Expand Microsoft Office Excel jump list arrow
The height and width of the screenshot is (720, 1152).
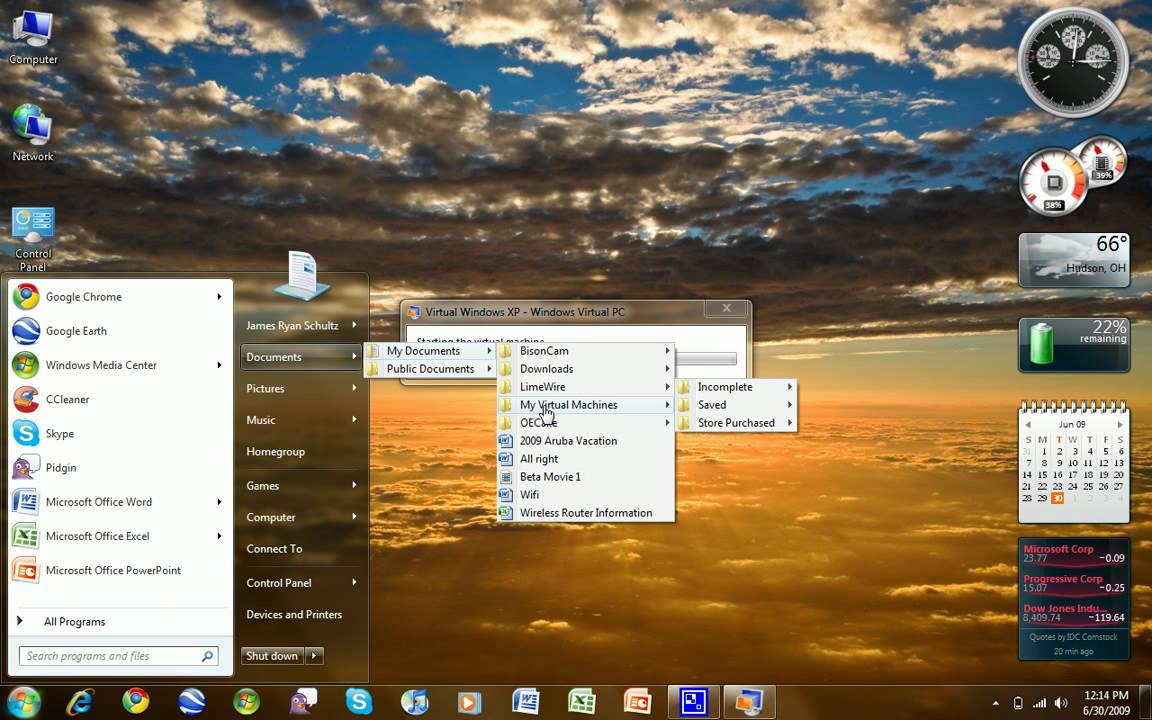pyautogui.click(x=219, y=536)
